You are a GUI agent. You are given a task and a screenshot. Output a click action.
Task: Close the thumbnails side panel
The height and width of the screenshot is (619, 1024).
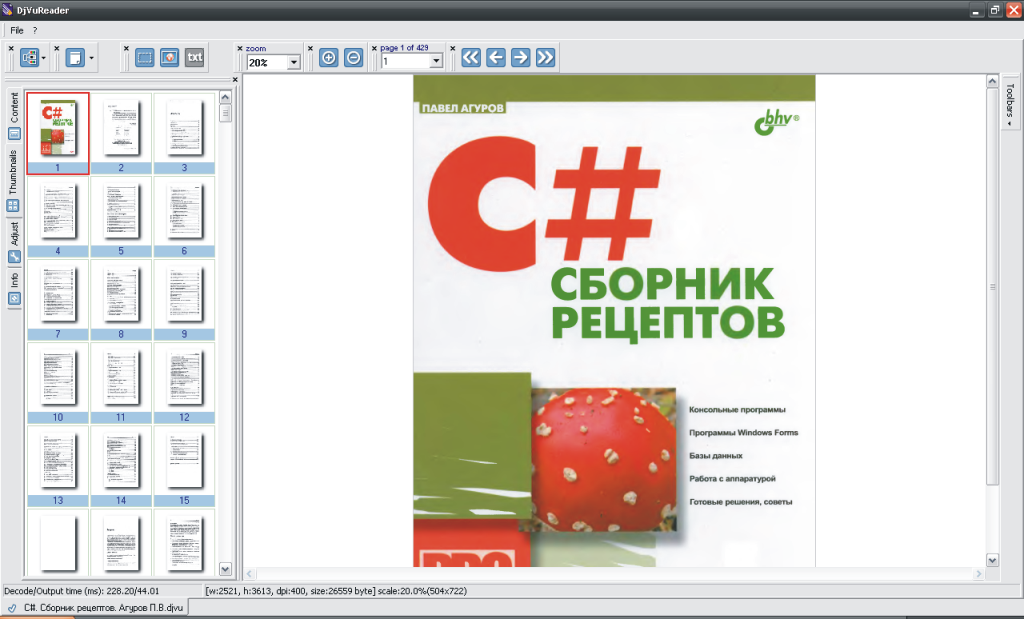pyautogui.click(x=235, y=80)
